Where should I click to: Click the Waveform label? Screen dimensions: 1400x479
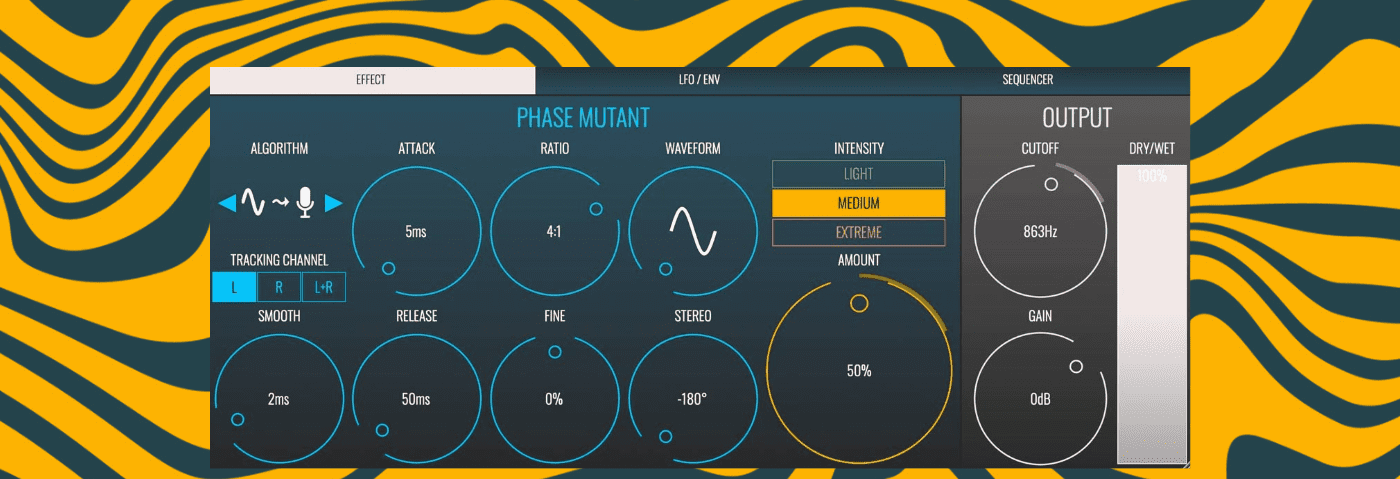click(693, 149)
